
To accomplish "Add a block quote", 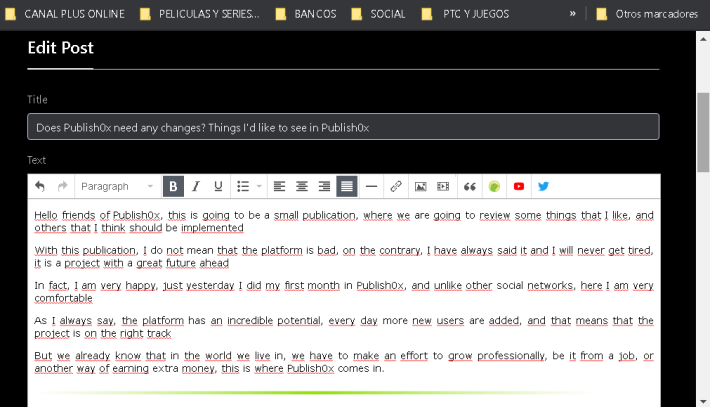I will tap(470, 186).
